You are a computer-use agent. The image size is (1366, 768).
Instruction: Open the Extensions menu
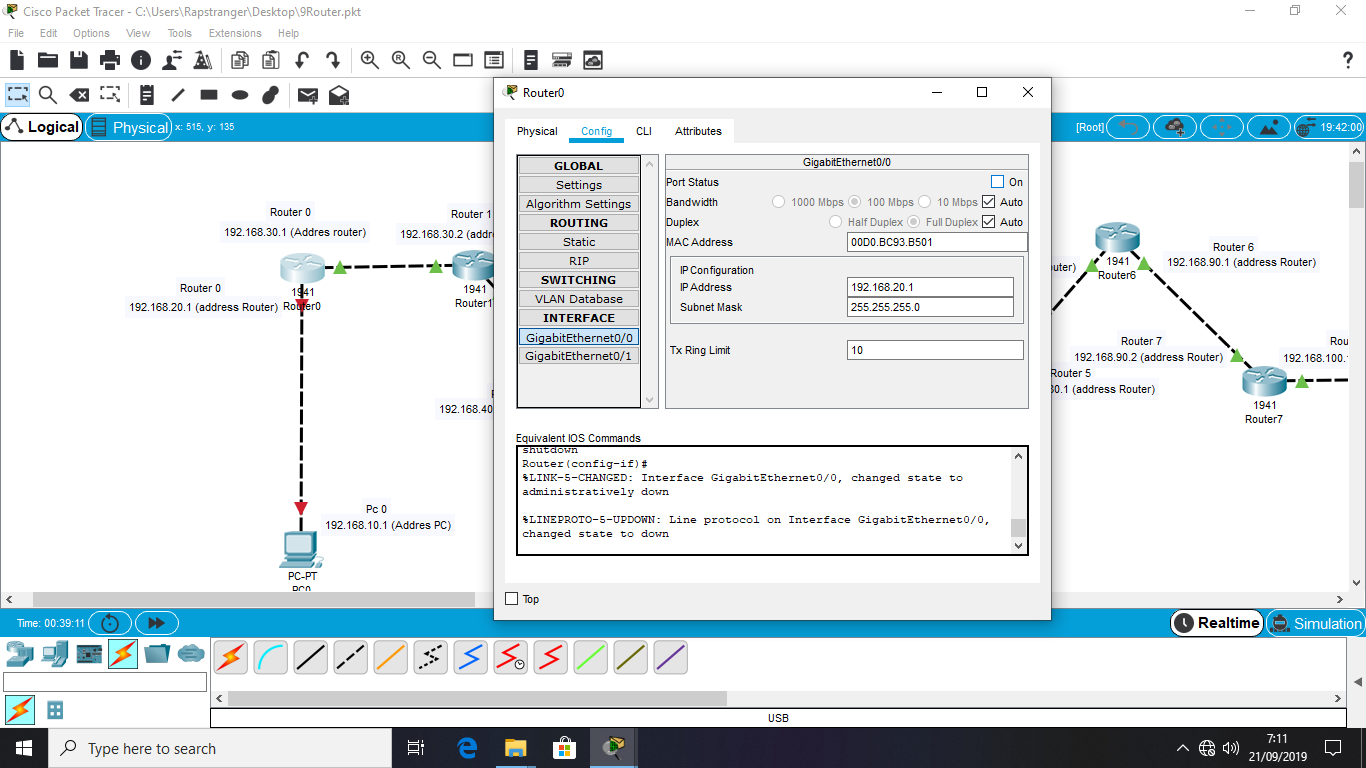(x=235, y=33)
